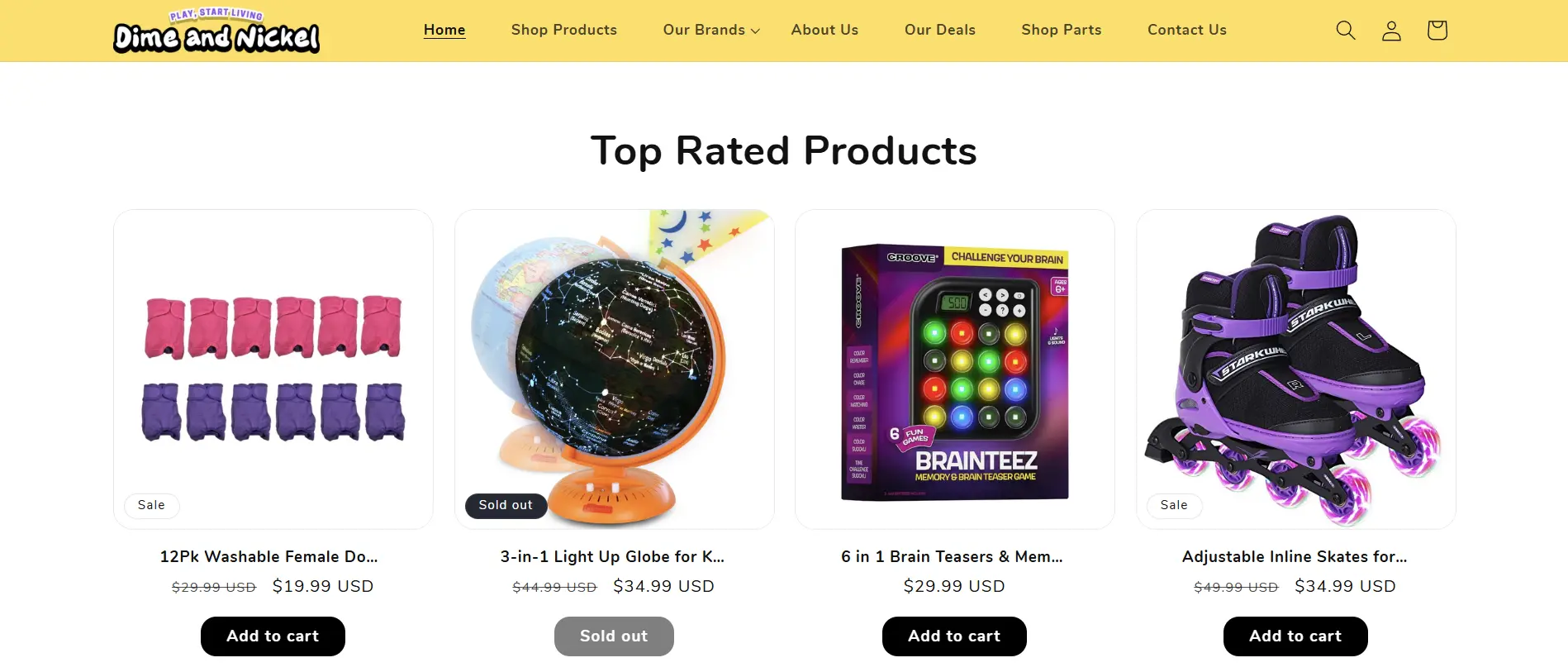Image resolution: width=1568 pixels, height=672 pixels.
Task: Add the Brain Teasers game to cart
Action: tap(954, 636)
